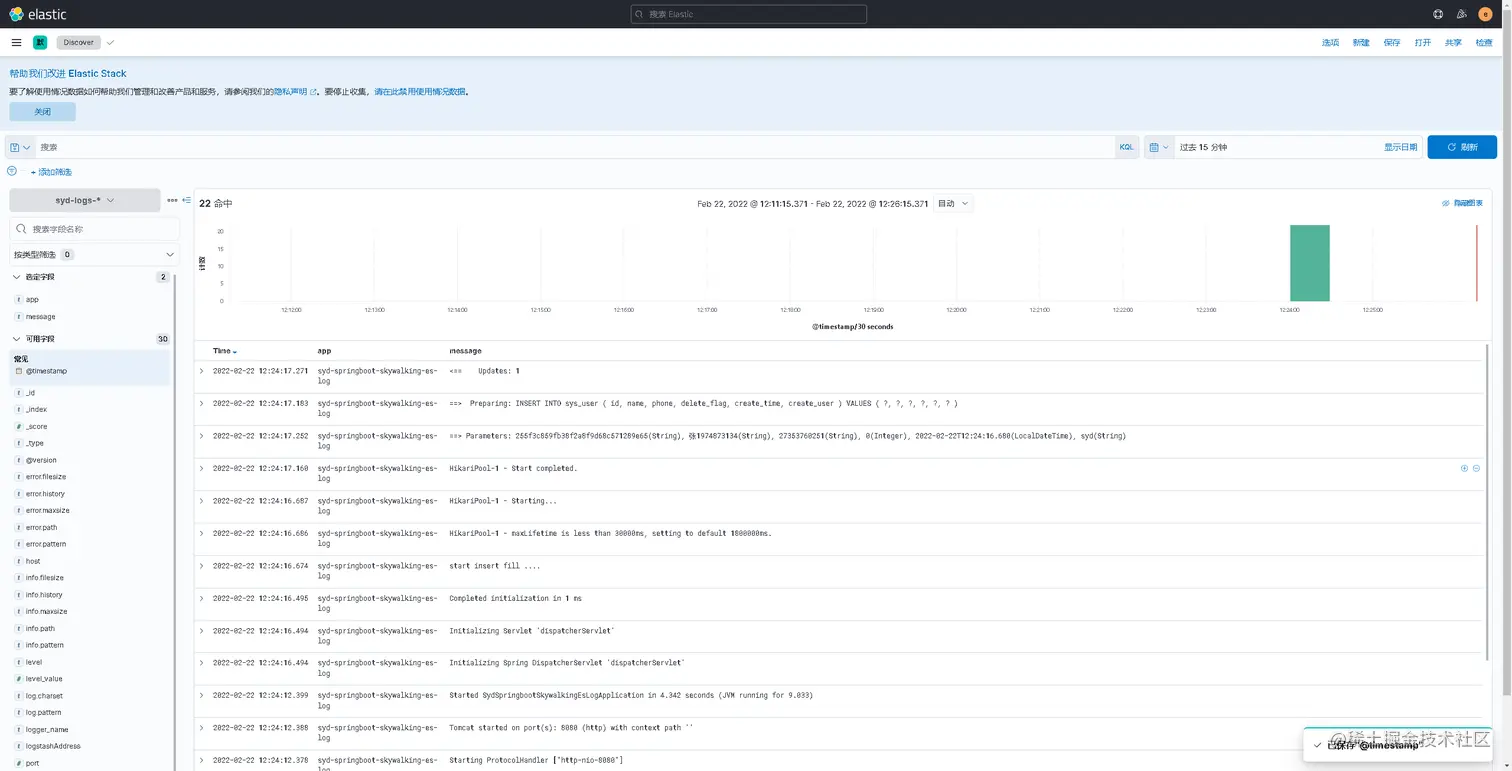The width and height of the screenshot is (1512, 771).
Task: Click the filter options circle icon
Action: click(12, 171)
